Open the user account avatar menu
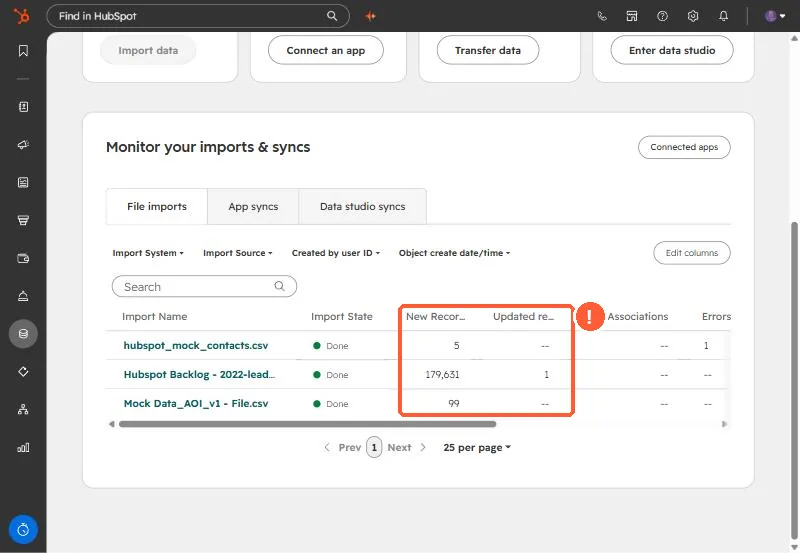 click(x=774, y=16)
